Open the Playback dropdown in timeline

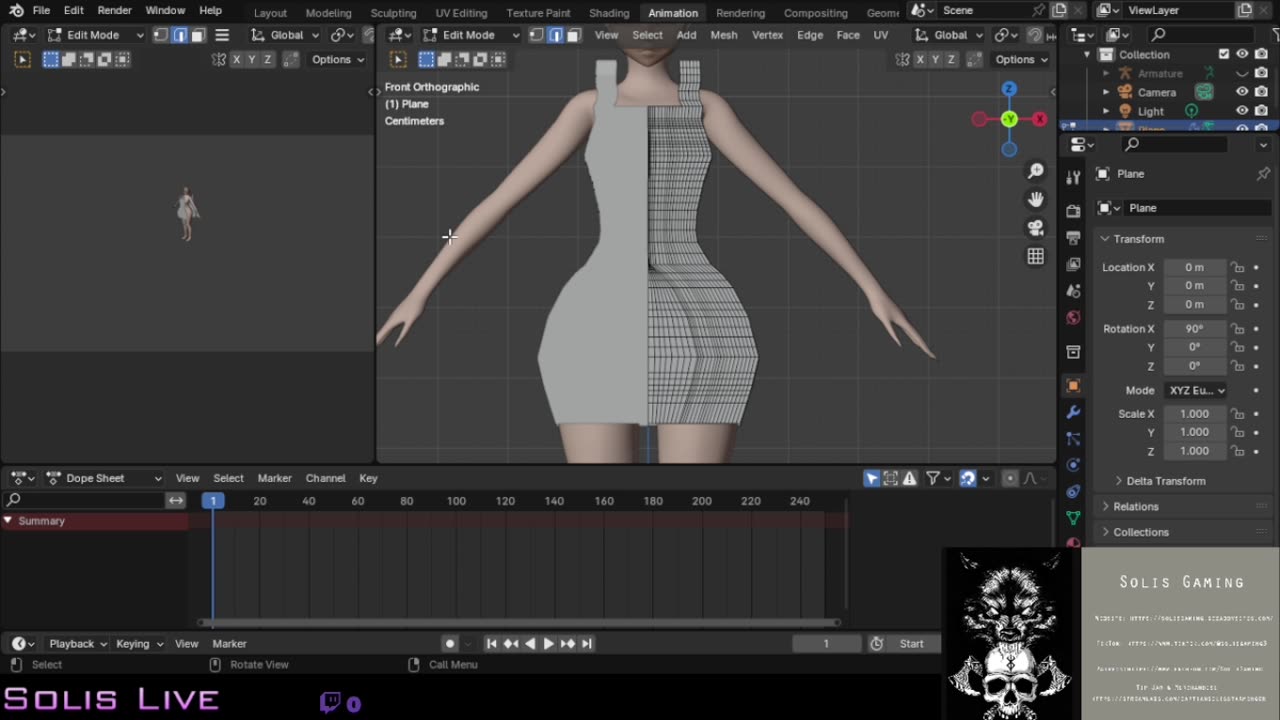coord(78,644)
